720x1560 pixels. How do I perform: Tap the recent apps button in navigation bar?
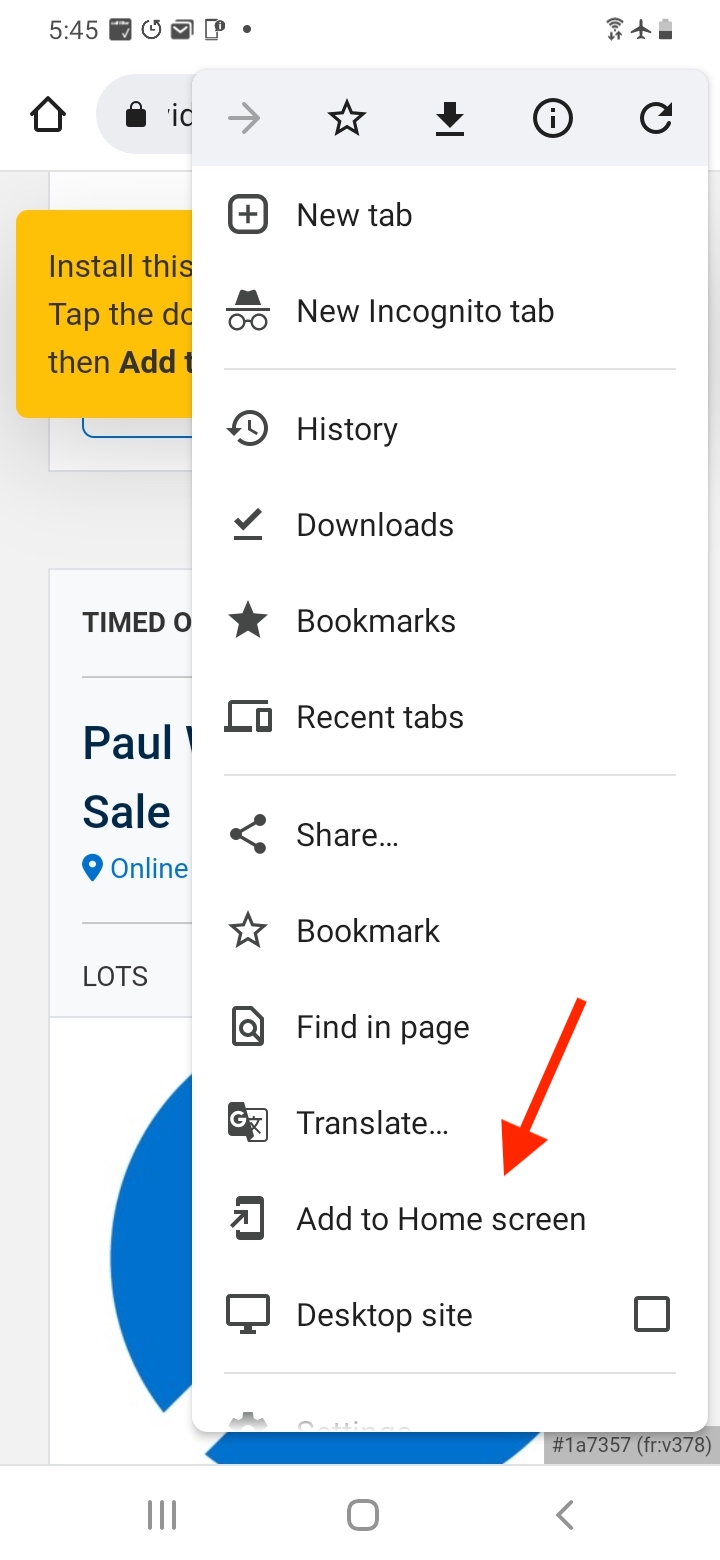tap(161, 1514)
